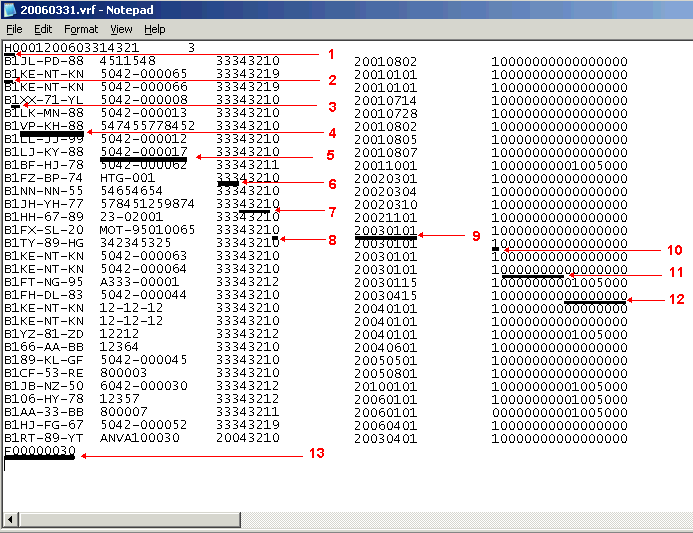Place cursor in footer line F00000030
The height and width of the screenshot is (533, 693).
(x=40, y=451)
